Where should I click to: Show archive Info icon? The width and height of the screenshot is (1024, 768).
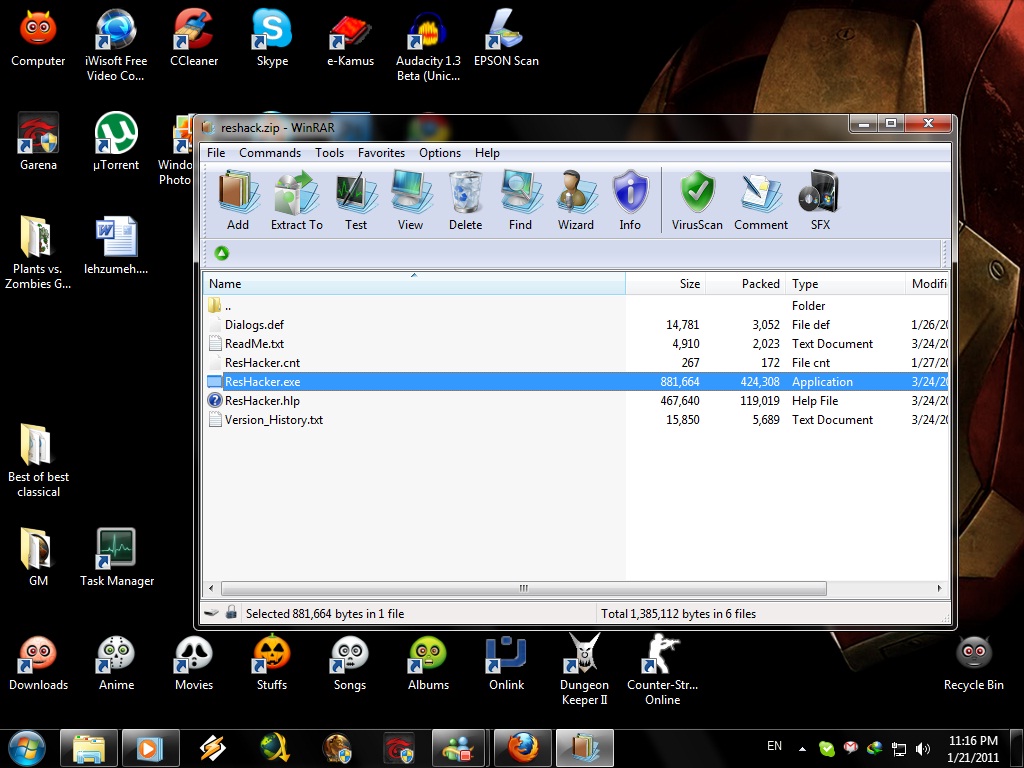(x=630, y=201)
